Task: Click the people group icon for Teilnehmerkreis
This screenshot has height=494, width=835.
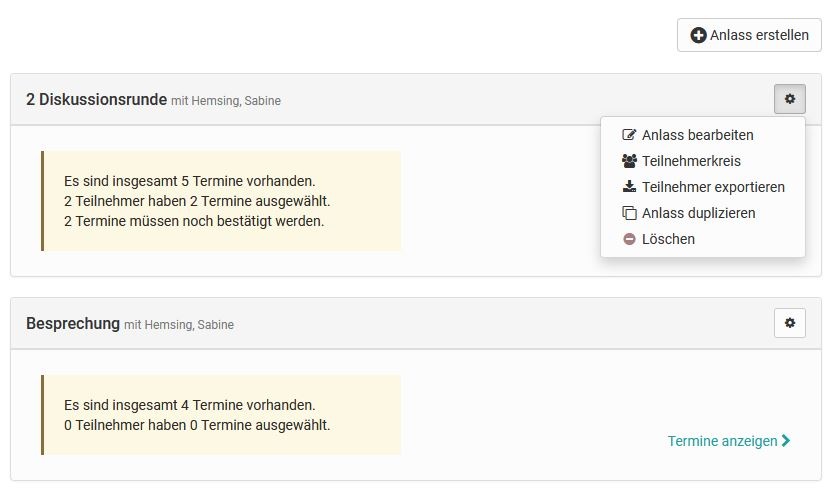Action: point(629,161)
